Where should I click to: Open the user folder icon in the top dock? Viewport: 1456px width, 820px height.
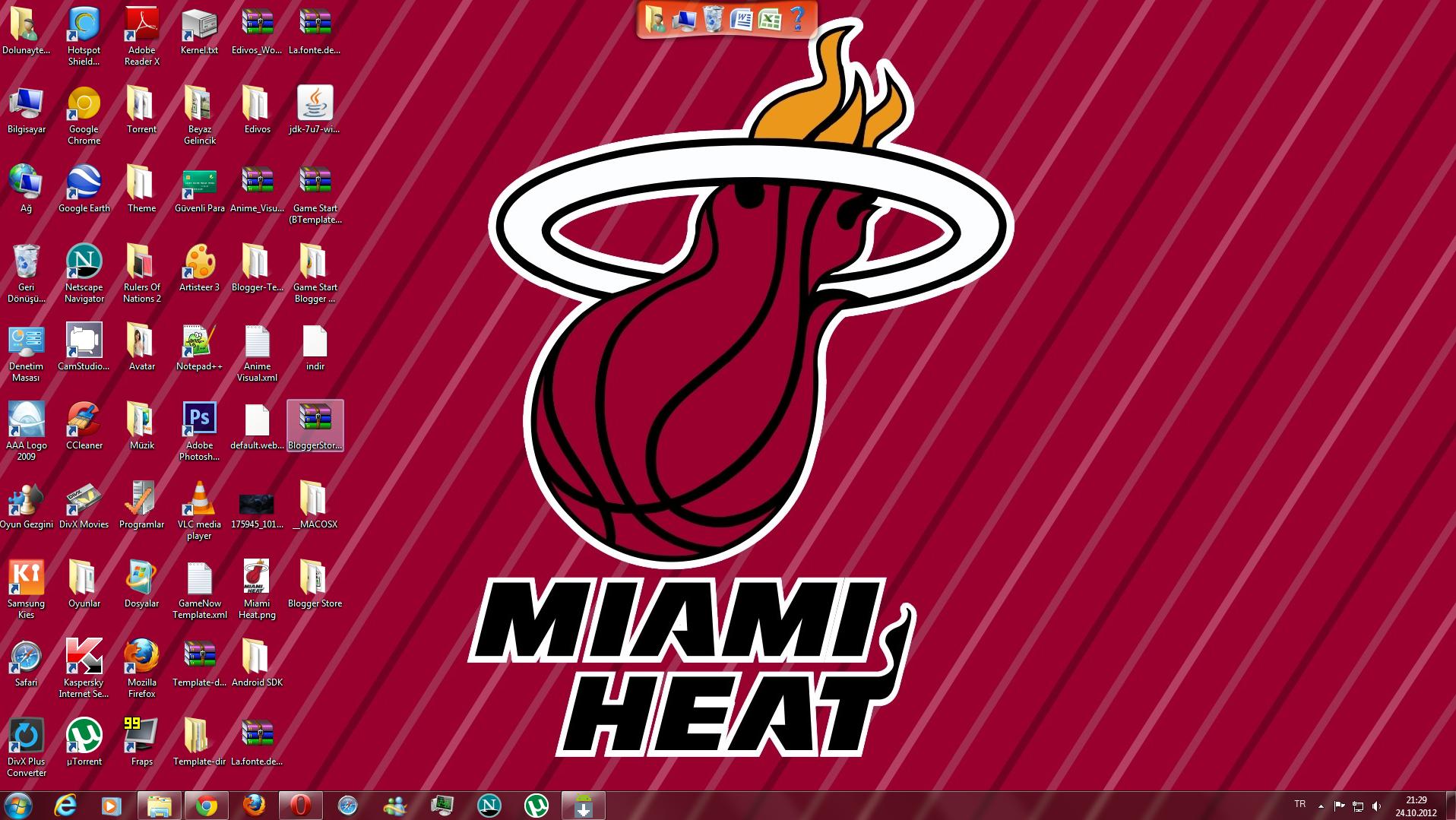point(655,18)
